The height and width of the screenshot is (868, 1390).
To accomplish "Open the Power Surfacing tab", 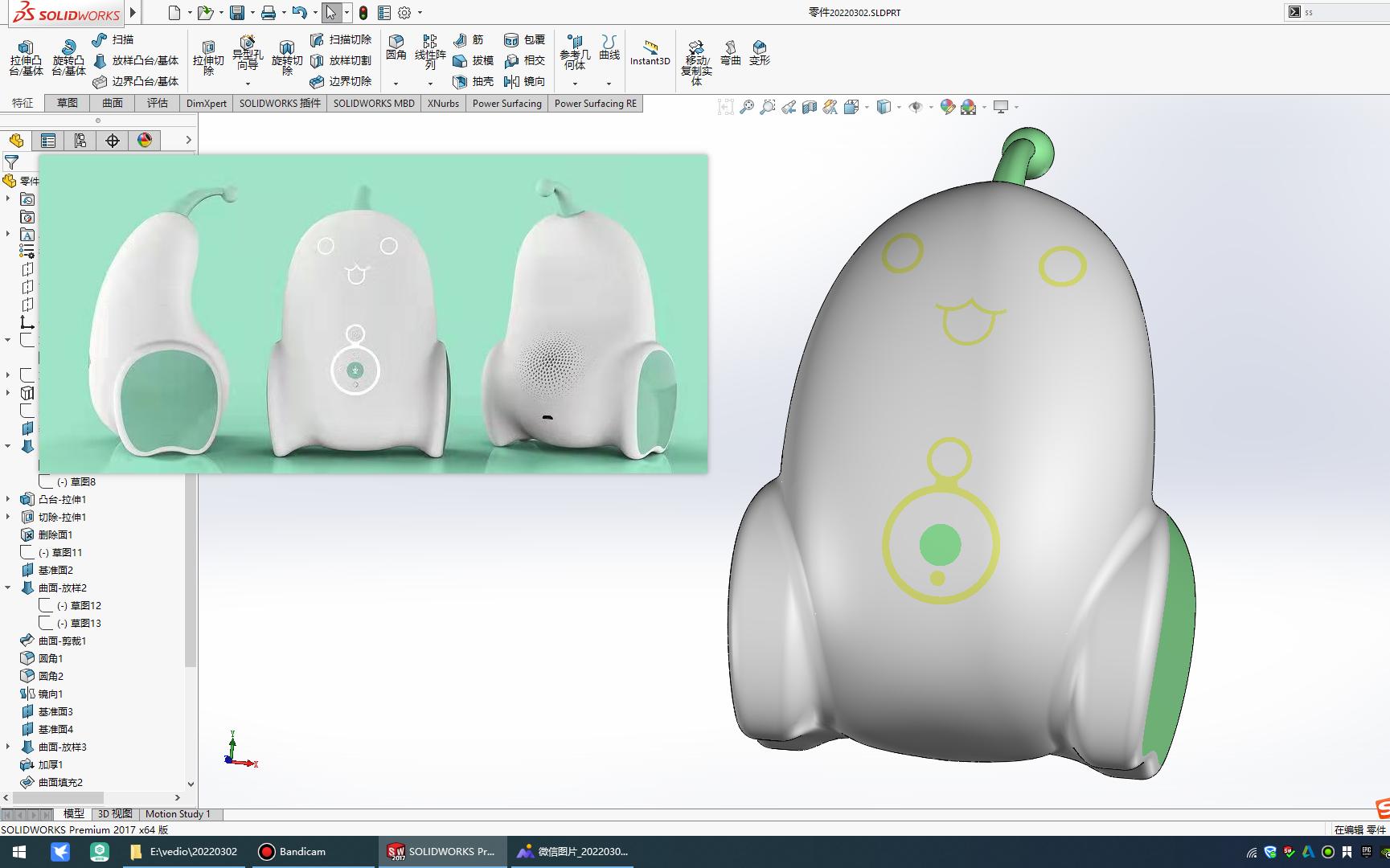I will (506, 103).
